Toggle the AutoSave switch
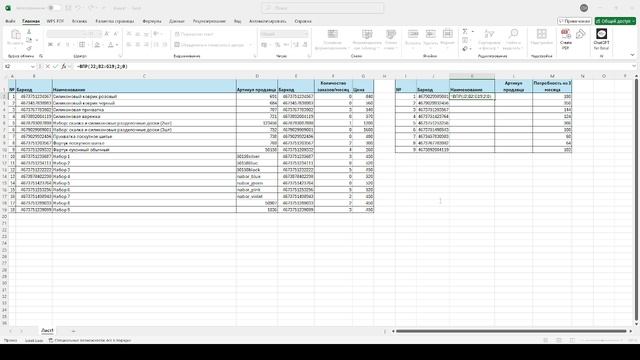 point(54,8)
